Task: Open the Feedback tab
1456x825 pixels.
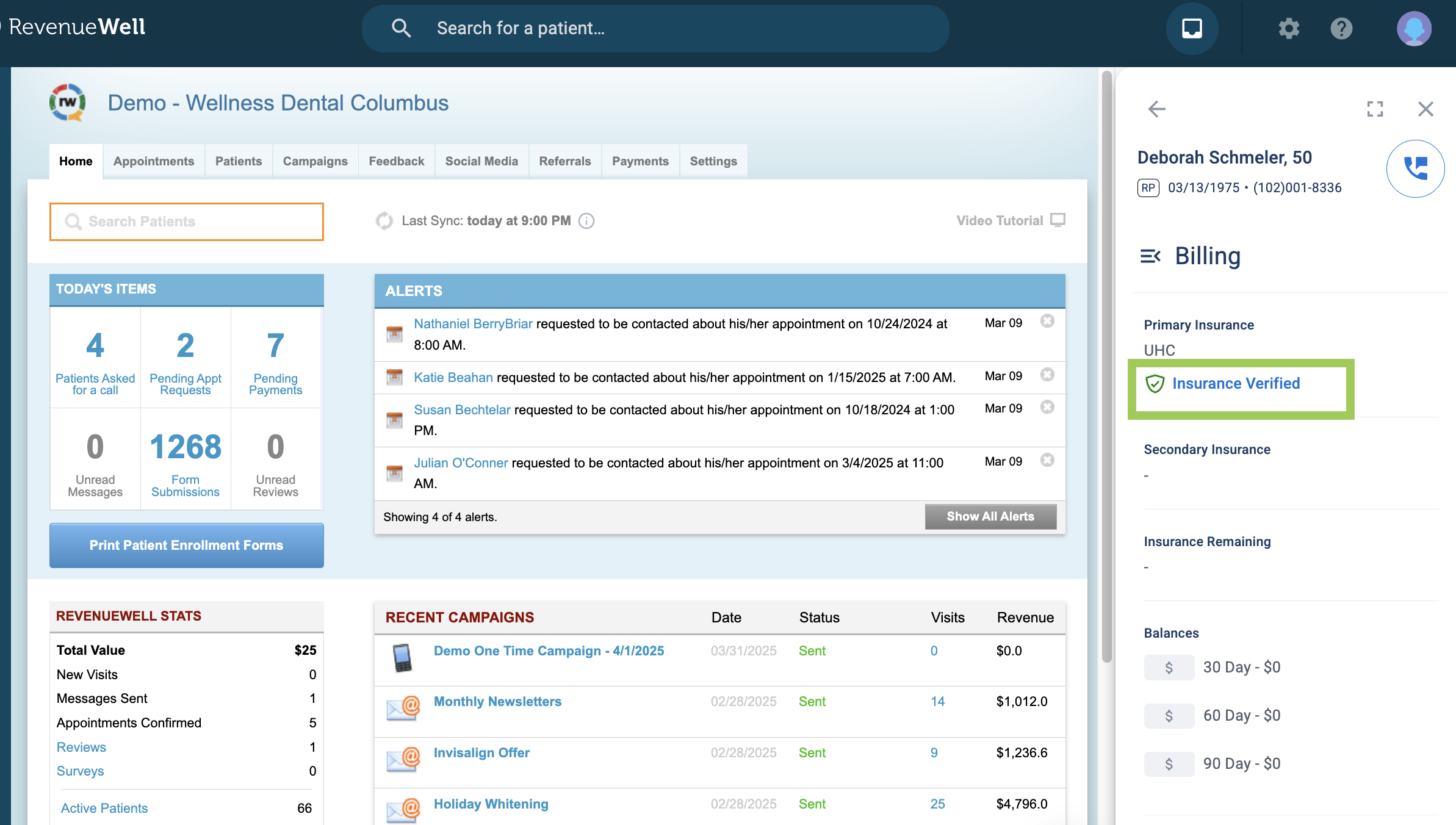Action: click(x=397, y=161)
